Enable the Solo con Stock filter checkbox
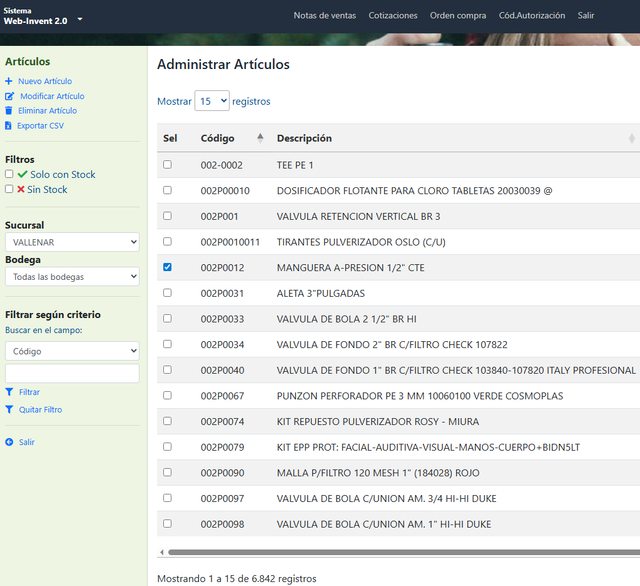This screenshot has width=640, height=586. (x=9, y=174)
